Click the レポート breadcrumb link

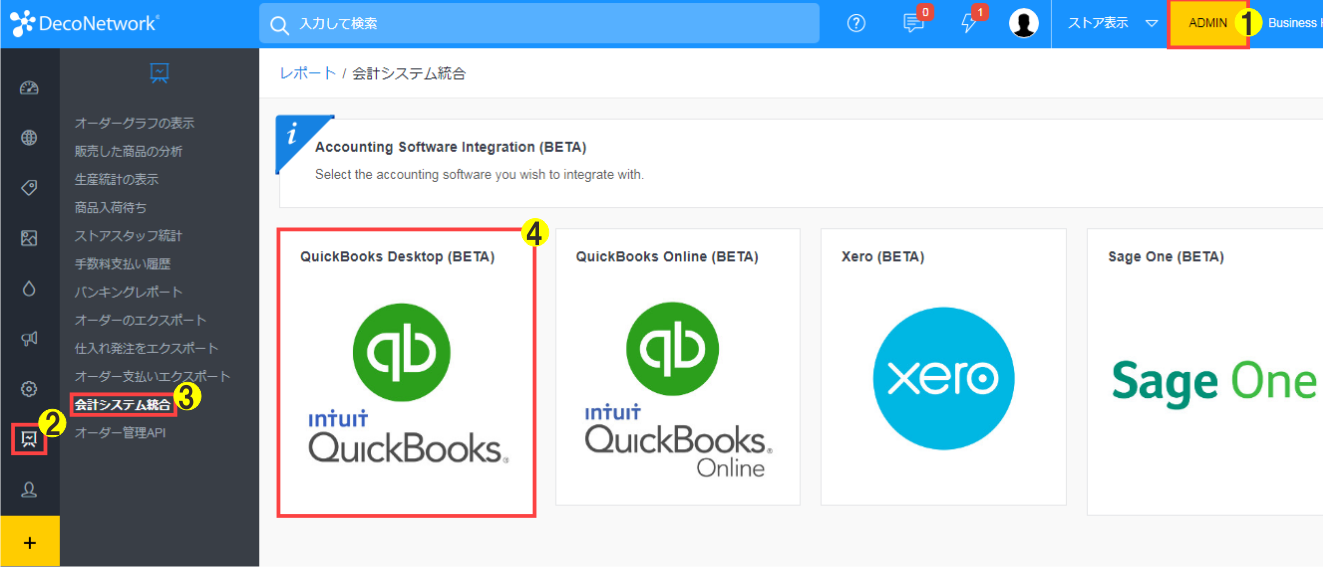click(307, 73)
